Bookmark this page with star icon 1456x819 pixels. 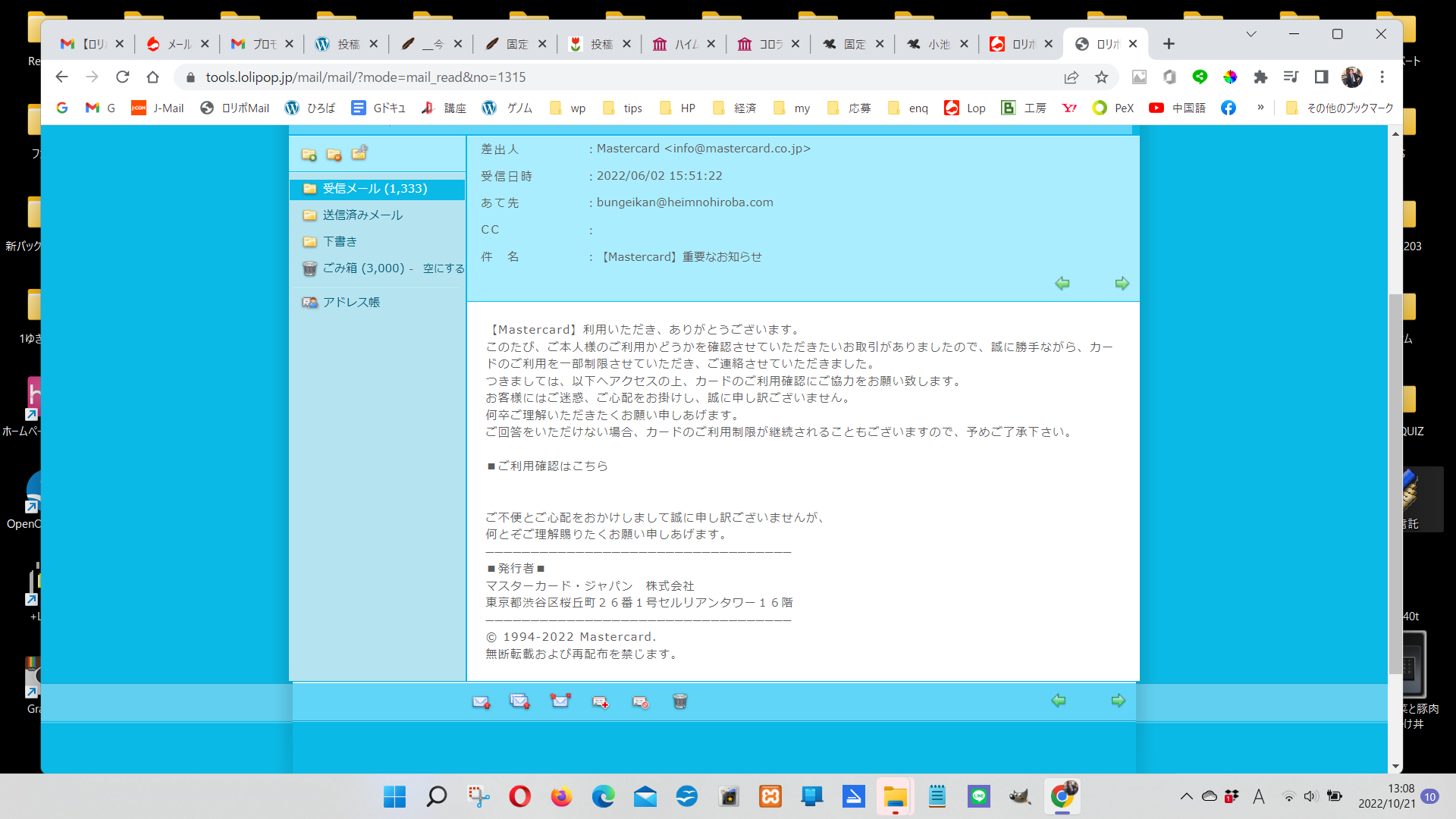click(x=1101, y=77)
